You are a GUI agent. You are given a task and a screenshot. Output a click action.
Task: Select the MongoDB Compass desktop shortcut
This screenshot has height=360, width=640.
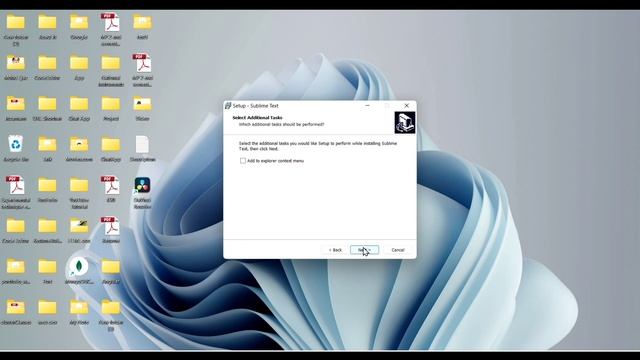79,271
